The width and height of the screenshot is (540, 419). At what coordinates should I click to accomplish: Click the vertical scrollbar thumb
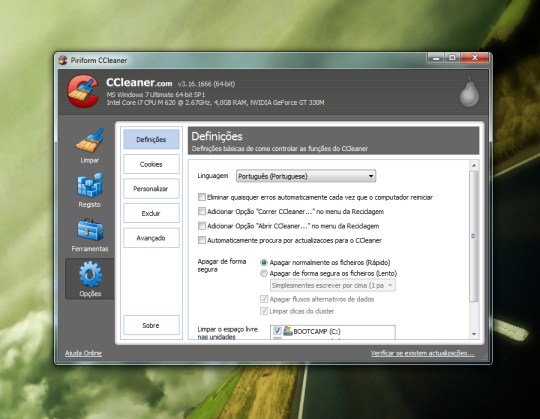click(x=474, y=236)
